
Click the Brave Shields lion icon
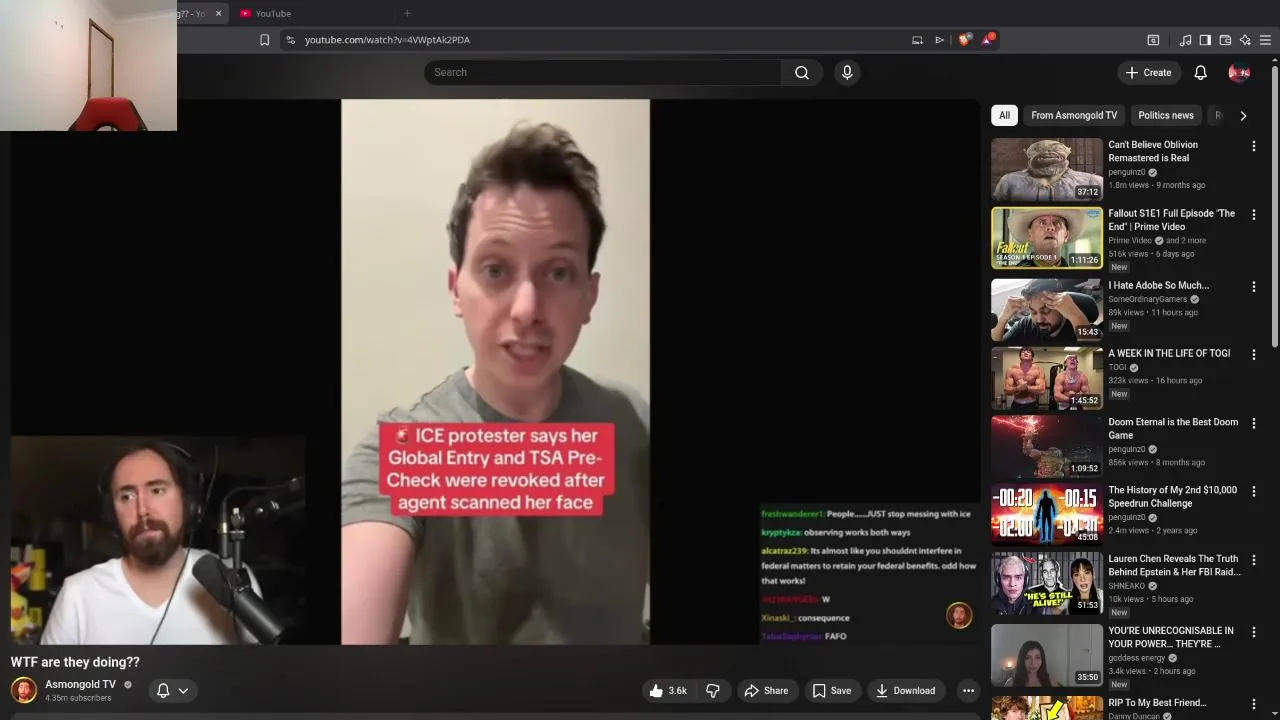(x=964, y=39)
